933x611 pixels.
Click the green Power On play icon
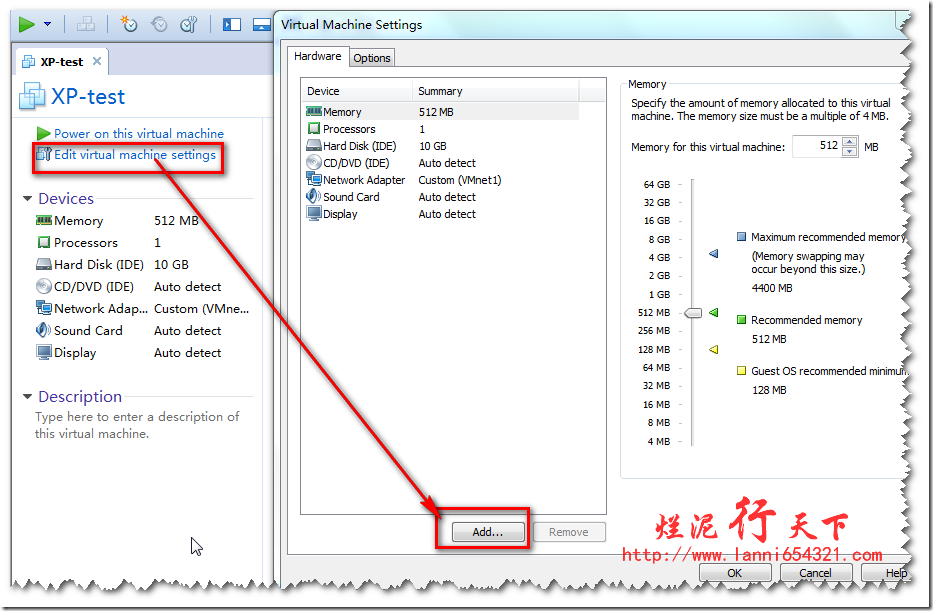click(x=27, y=24)
